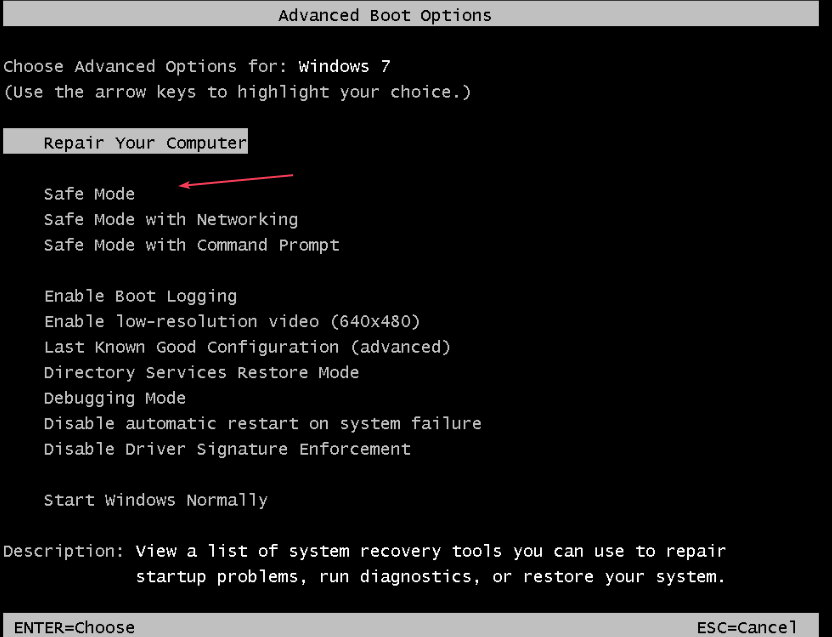The width and height of the screenshot is (832, 637).
Task: Choose plain Safe Mode
Action: [89, 194]
